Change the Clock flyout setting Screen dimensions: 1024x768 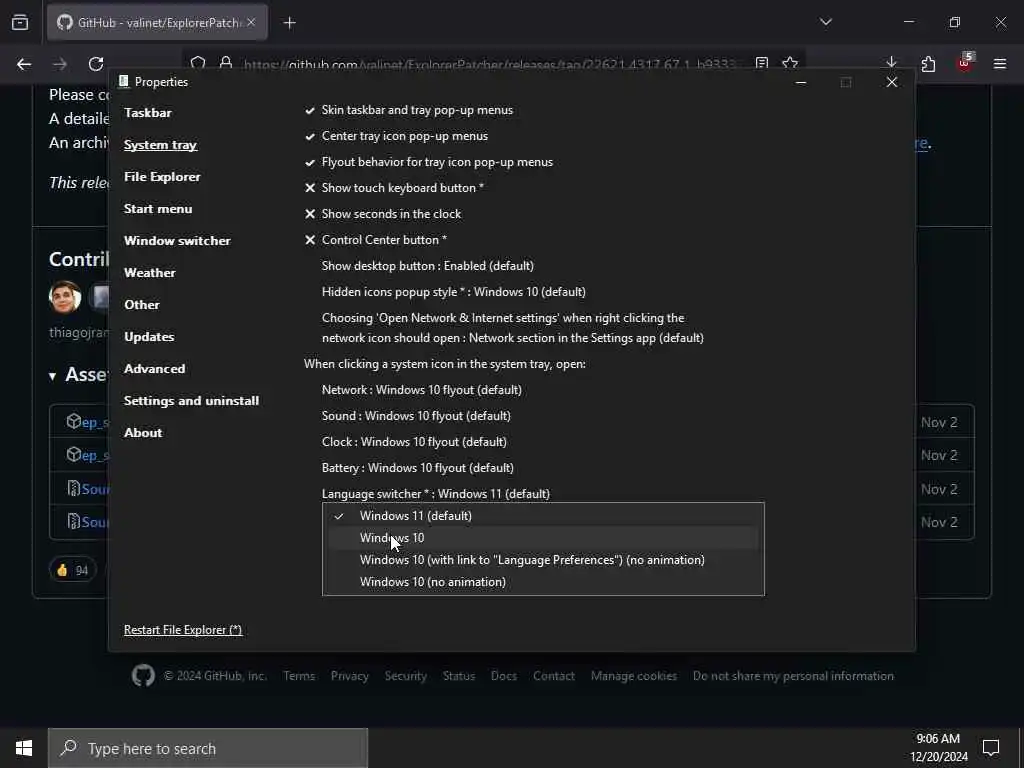pyautogui.click(x=414, y=442)
